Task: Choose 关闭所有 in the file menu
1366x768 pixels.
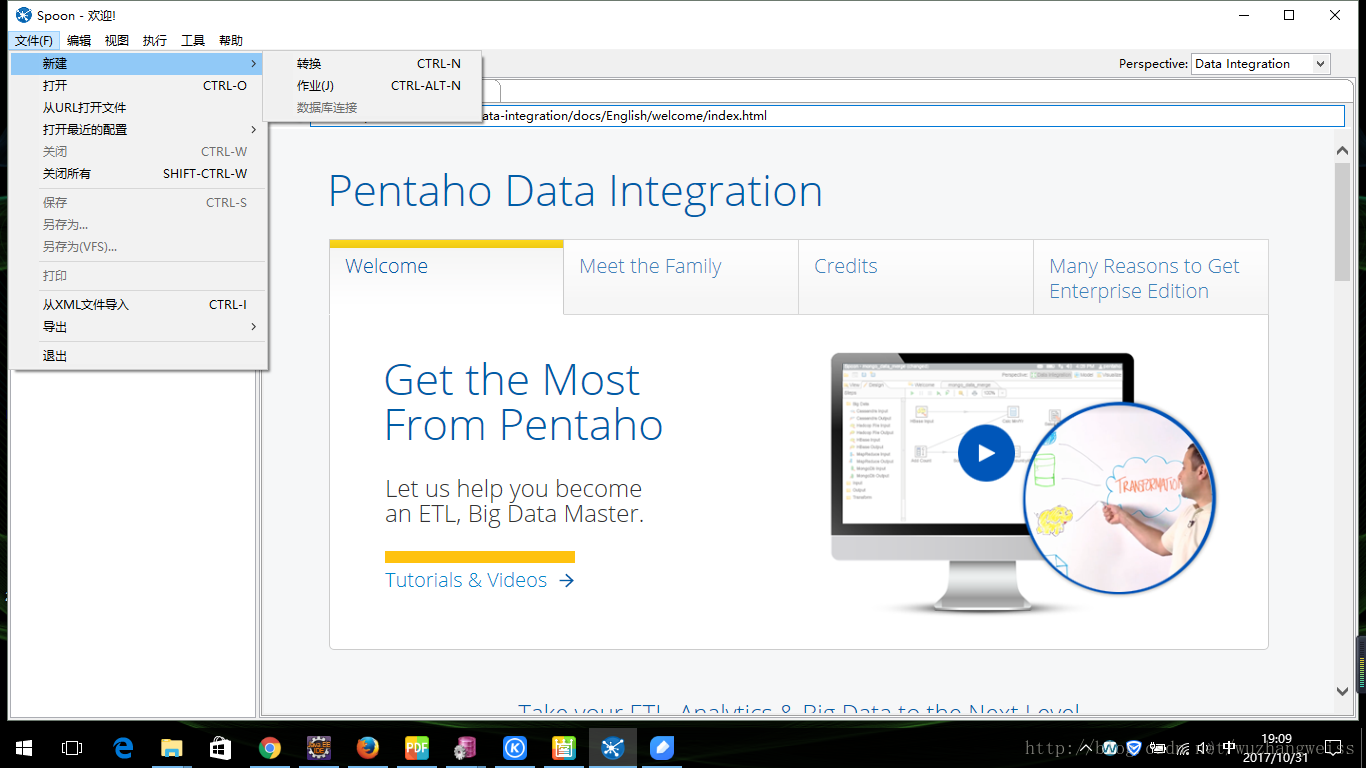Action: pyautogui.click(x=137, y=173)
